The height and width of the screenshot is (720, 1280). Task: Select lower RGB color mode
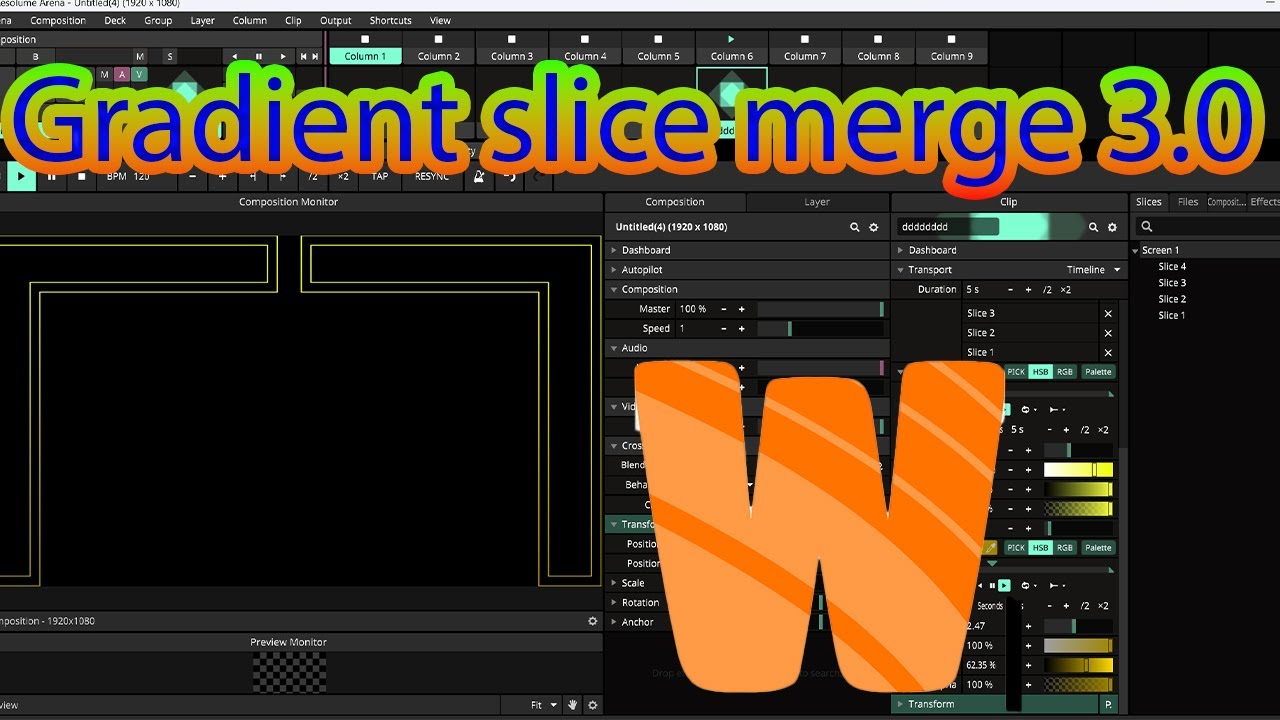(1065, 548)
